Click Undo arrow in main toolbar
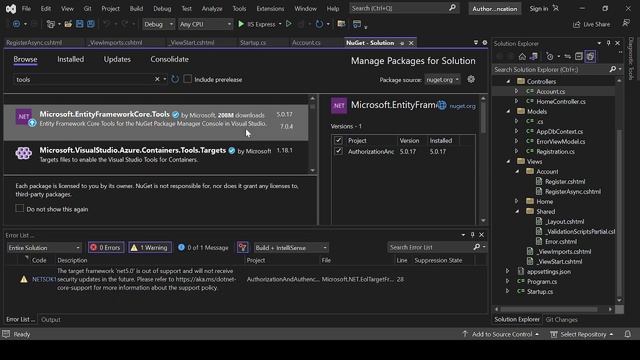Viewport: 640px width, 360px height. (x=107, y=24)
